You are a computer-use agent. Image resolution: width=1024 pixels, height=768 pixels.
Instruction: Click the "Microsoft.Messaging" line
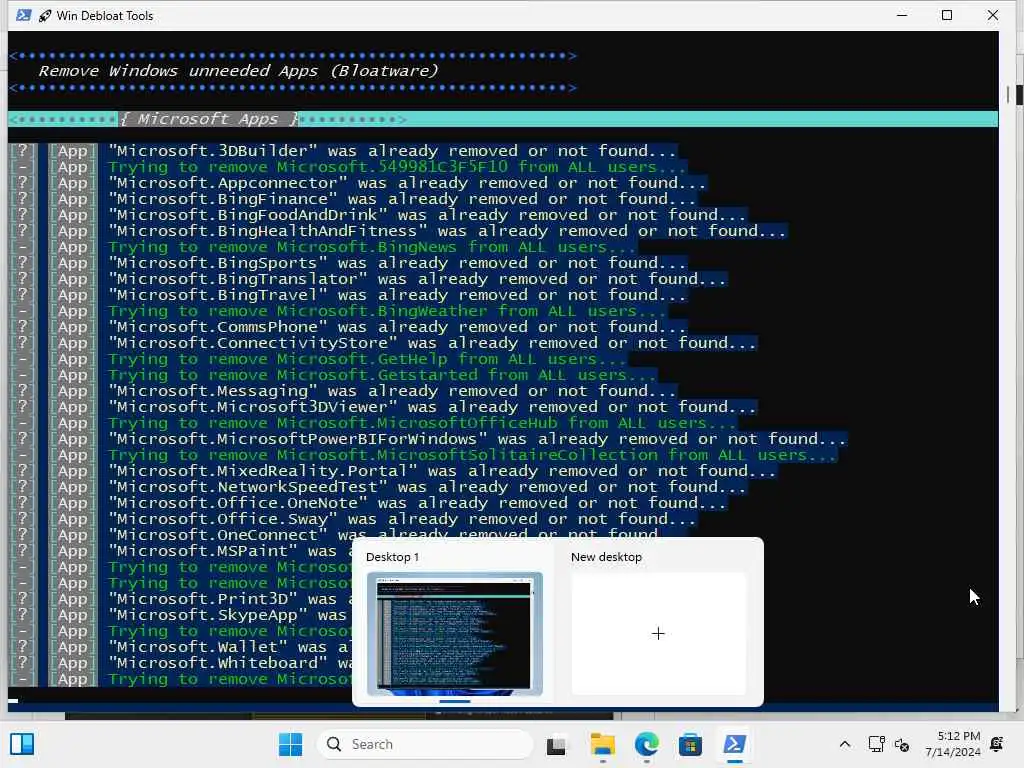coord(392,391)
